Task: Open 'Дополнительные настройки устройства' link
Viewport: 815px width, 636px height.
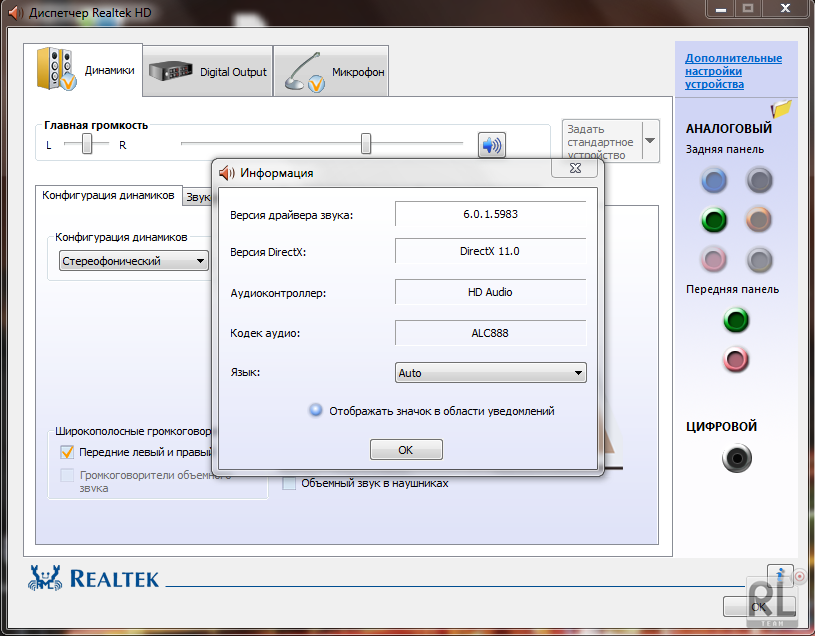Action: point(733,71)
